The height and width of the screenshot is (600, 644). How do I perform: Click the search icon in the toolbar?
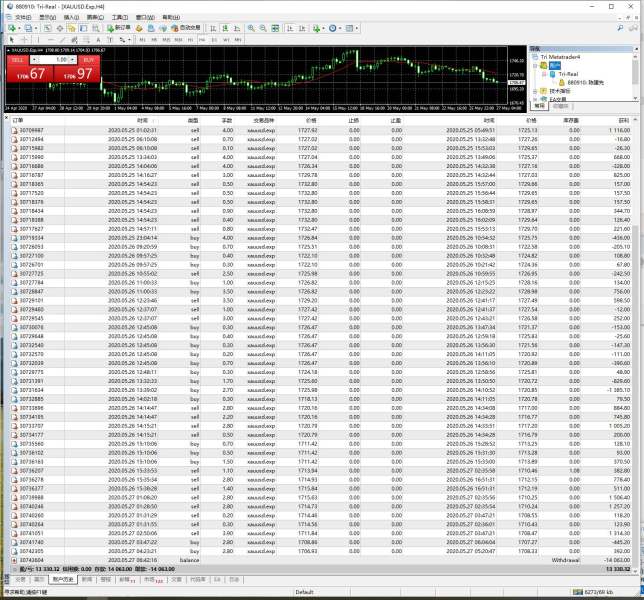(x=620, y=28)
